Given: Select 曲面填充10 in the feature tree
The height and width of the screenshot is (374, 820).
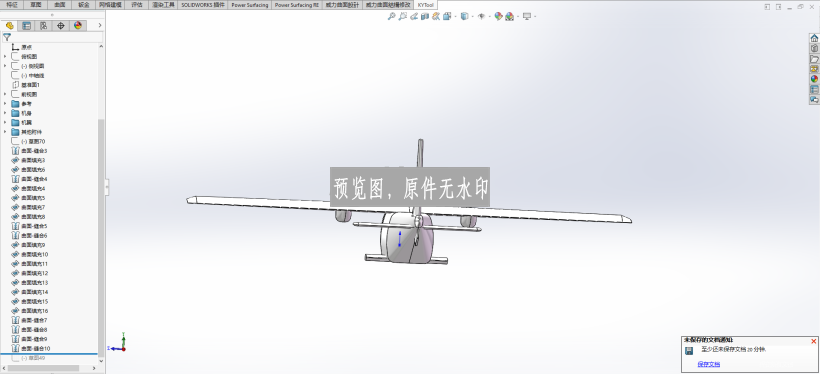Looking at the screenshot, I should 35,254.
